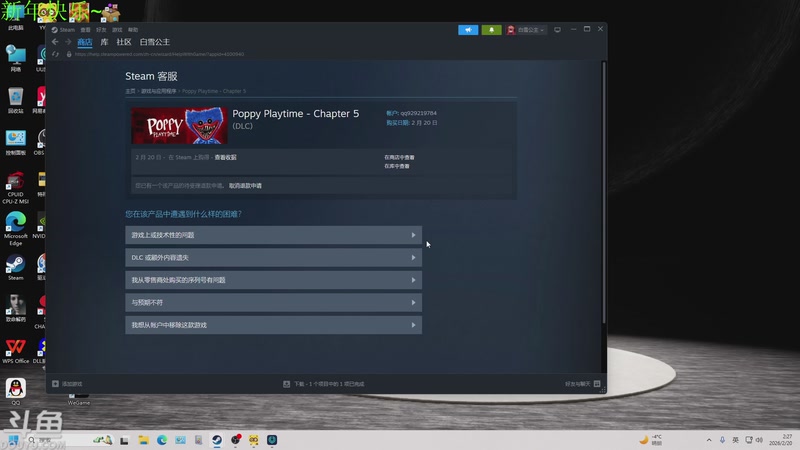The image size is (800, 450).
Task: Click the Task View taskbar icon
Action: pos(124,440)
